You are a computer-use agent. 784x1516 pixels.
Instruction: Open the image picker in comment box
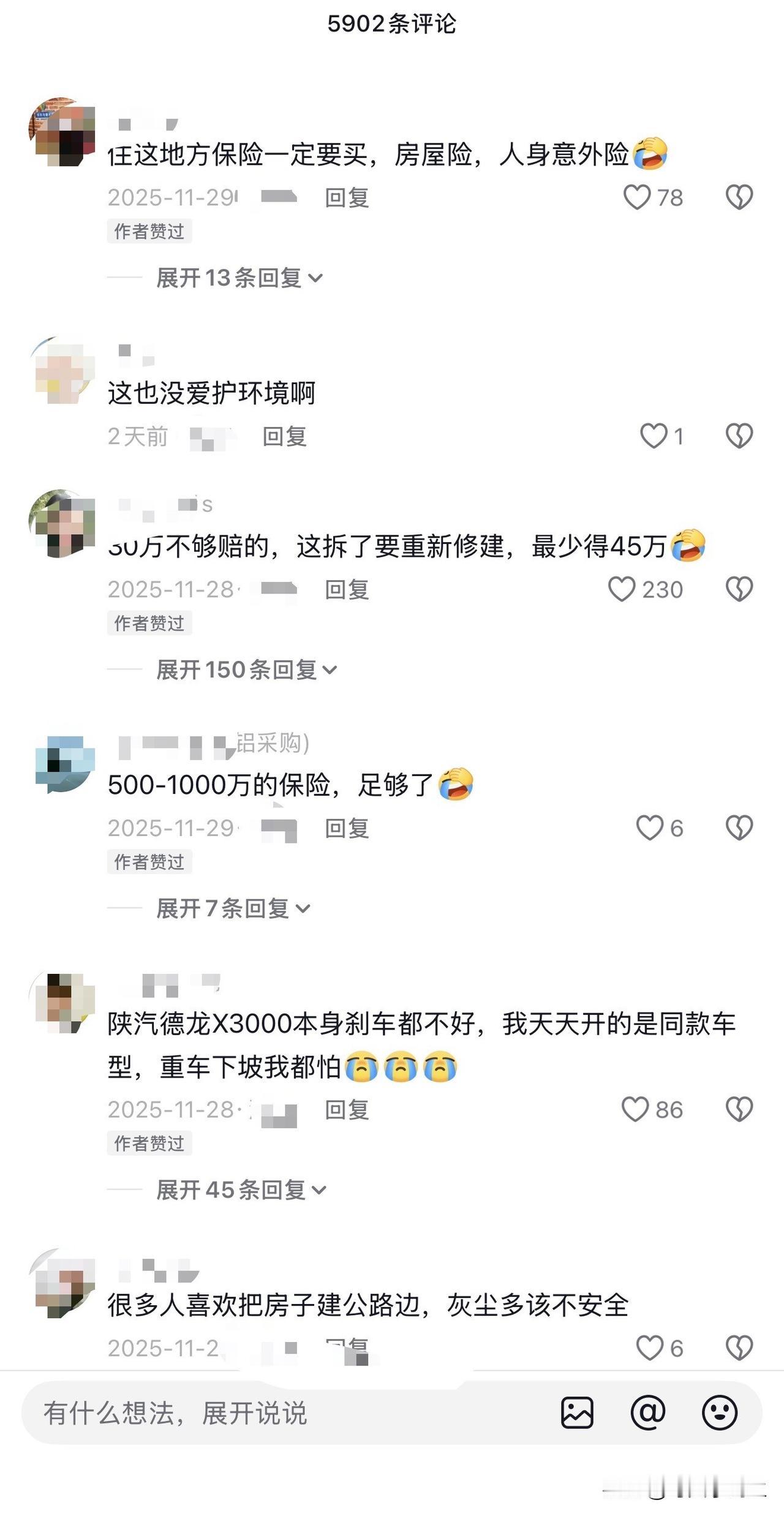[577, 1413]
